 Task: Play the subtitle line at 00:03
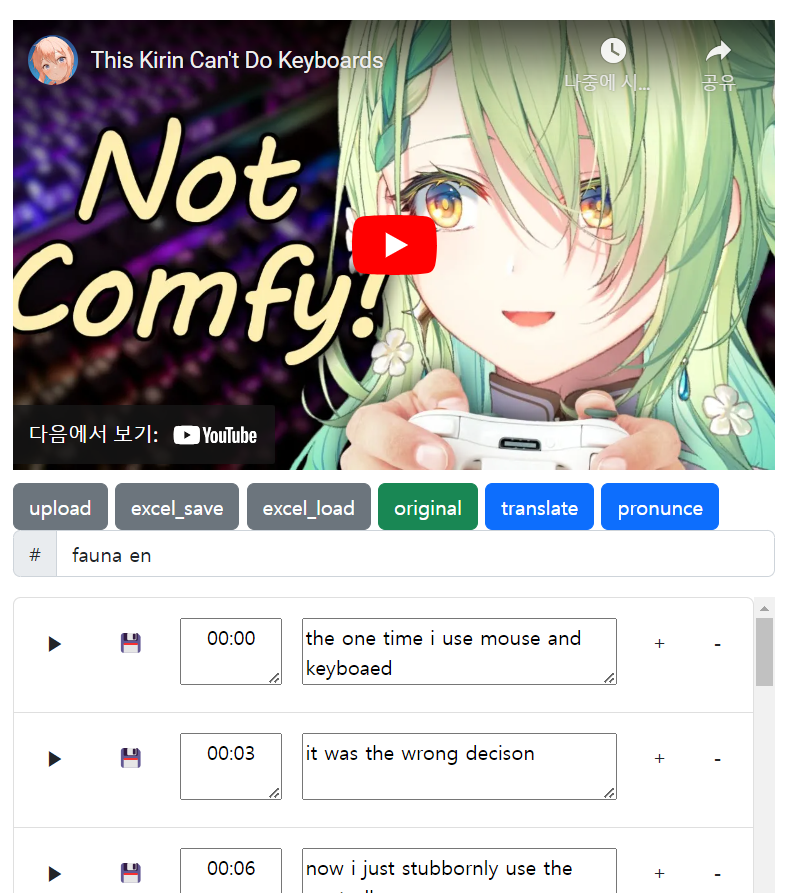tap(54, 759)
